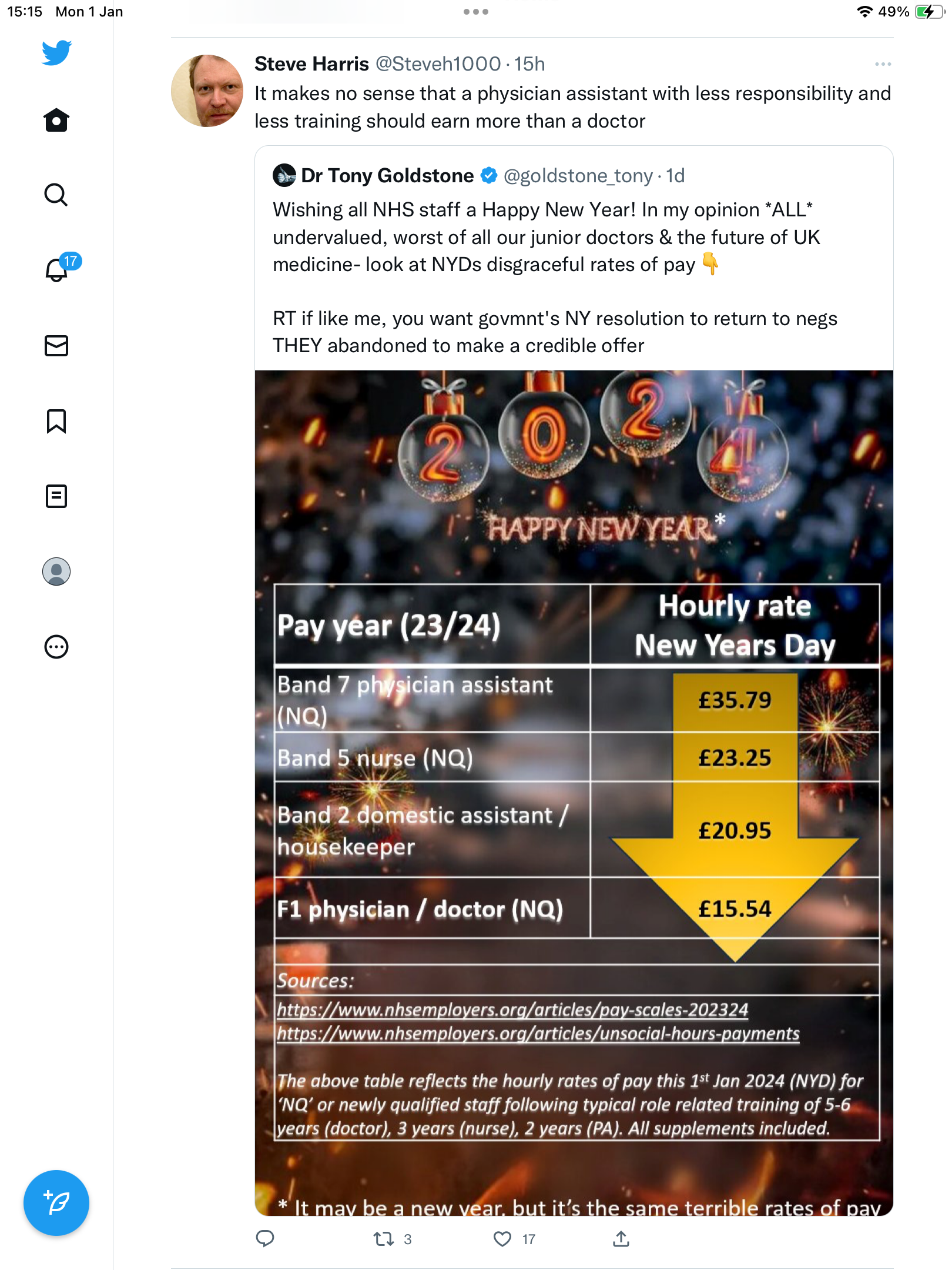Open Dr Tony Goldstone's quoted tweet
Viewport: 952px width, 1270px height.
(x=574, y=259)
